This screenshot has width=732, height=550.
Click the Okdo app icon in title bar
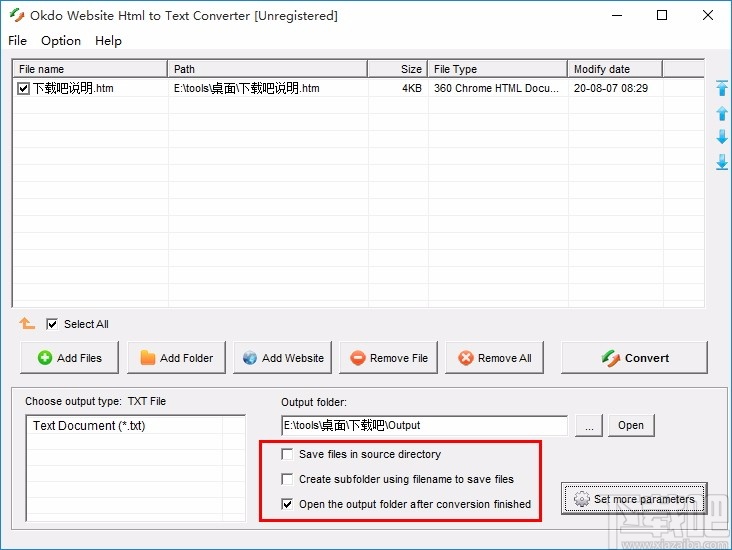point(17,15)
